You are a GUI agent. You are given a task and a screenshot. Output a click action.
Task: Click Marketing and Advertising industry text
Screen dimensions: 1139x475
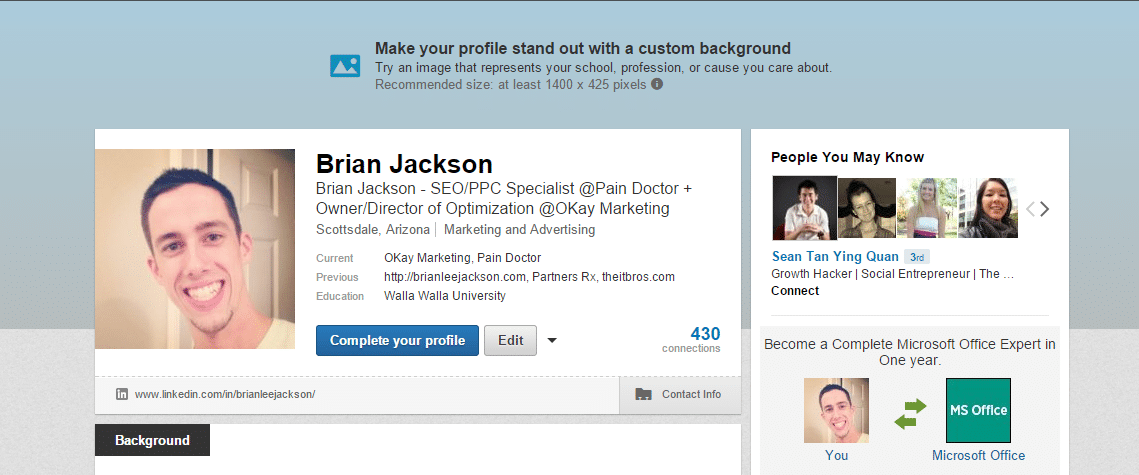[x=519, y=230]
